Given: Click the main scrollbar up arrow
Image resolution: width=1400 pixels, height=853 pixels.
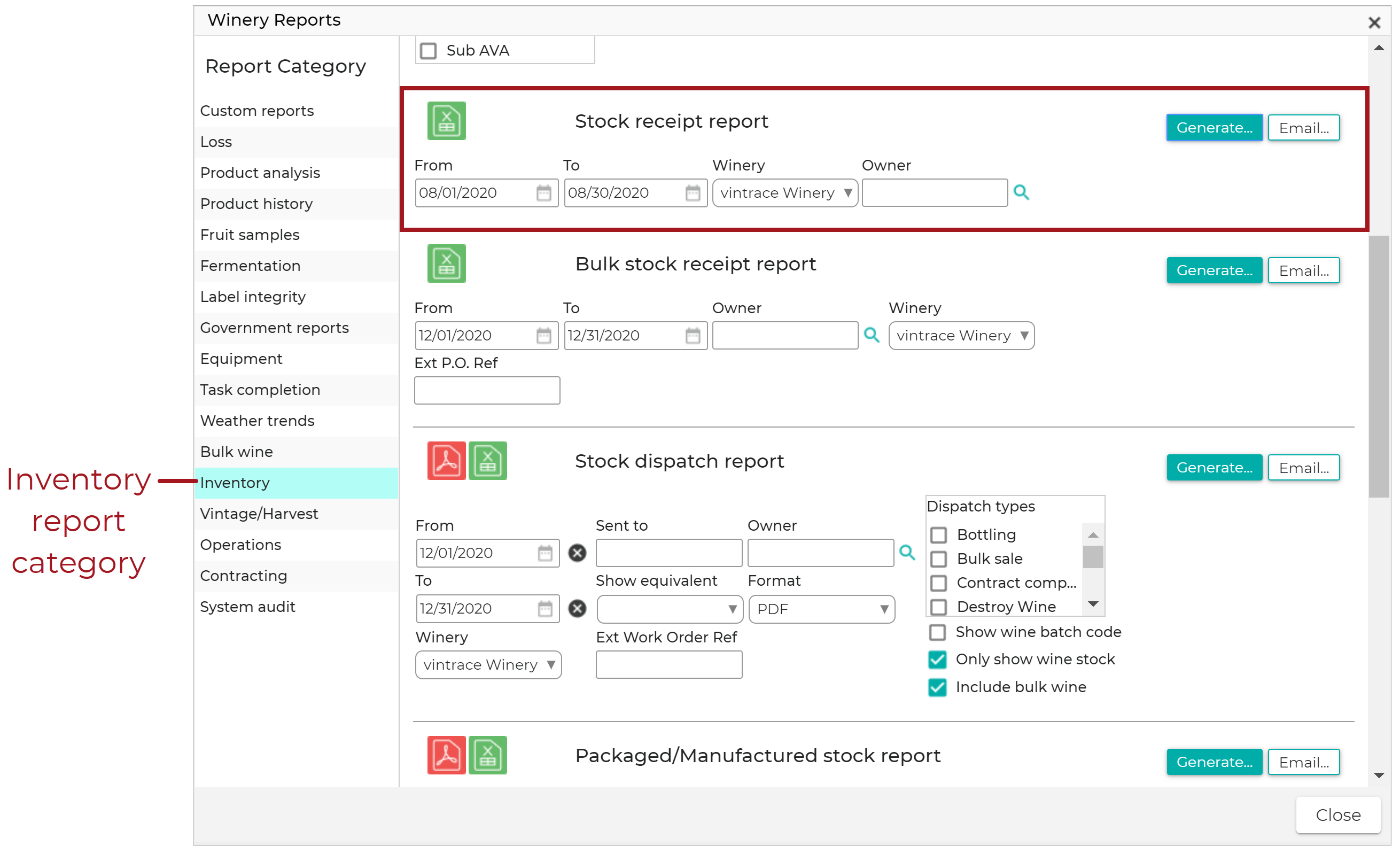Looking at the screenshot, I should 1379,48.
